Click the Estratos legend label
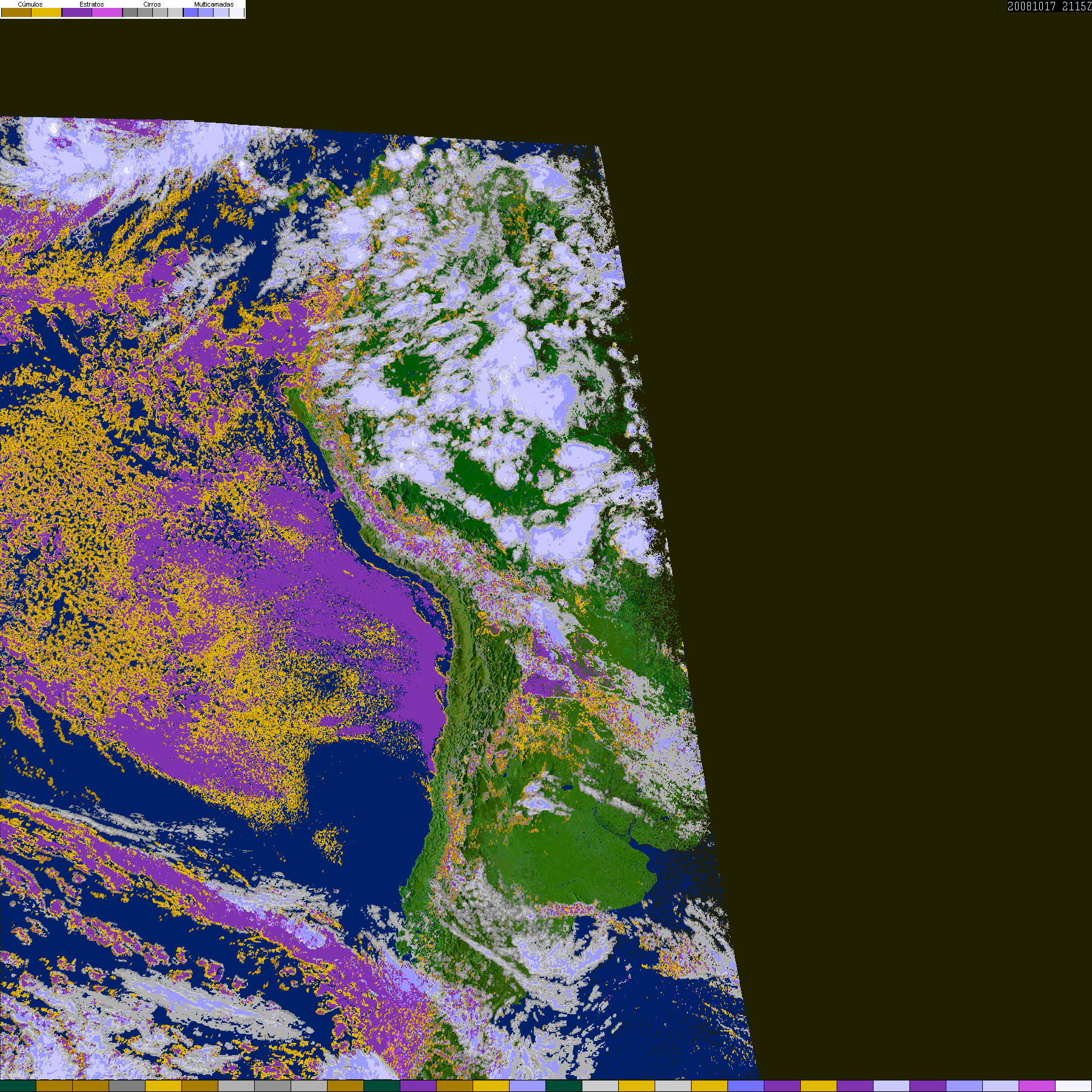This screenshot has width=1092, height=1092. coord(92,4)
